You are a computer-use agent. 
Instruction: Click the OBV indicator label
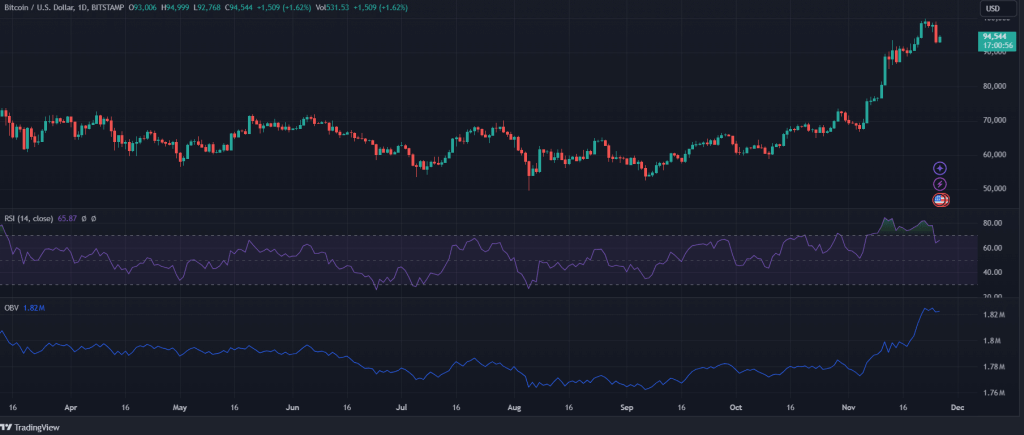(x=10, y=307)
